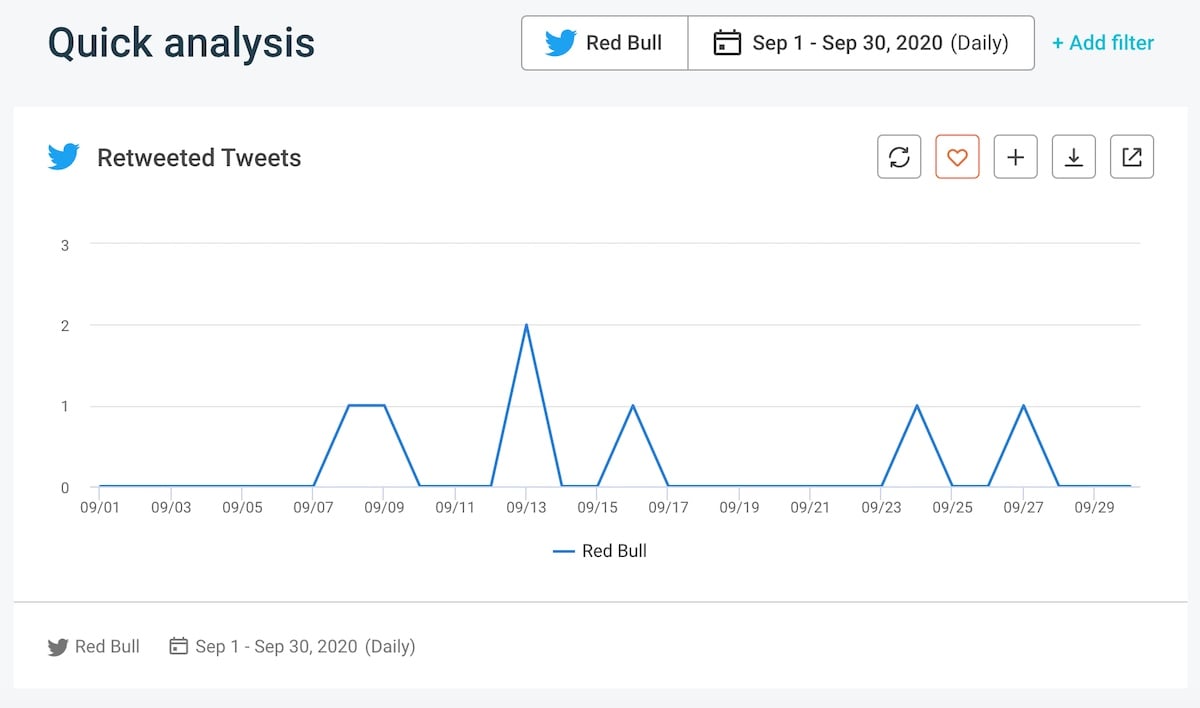Add the chart using the plus icon
Viewport: 1200px width, 708px height.
pyautogui.click(x=1015, y=156)
